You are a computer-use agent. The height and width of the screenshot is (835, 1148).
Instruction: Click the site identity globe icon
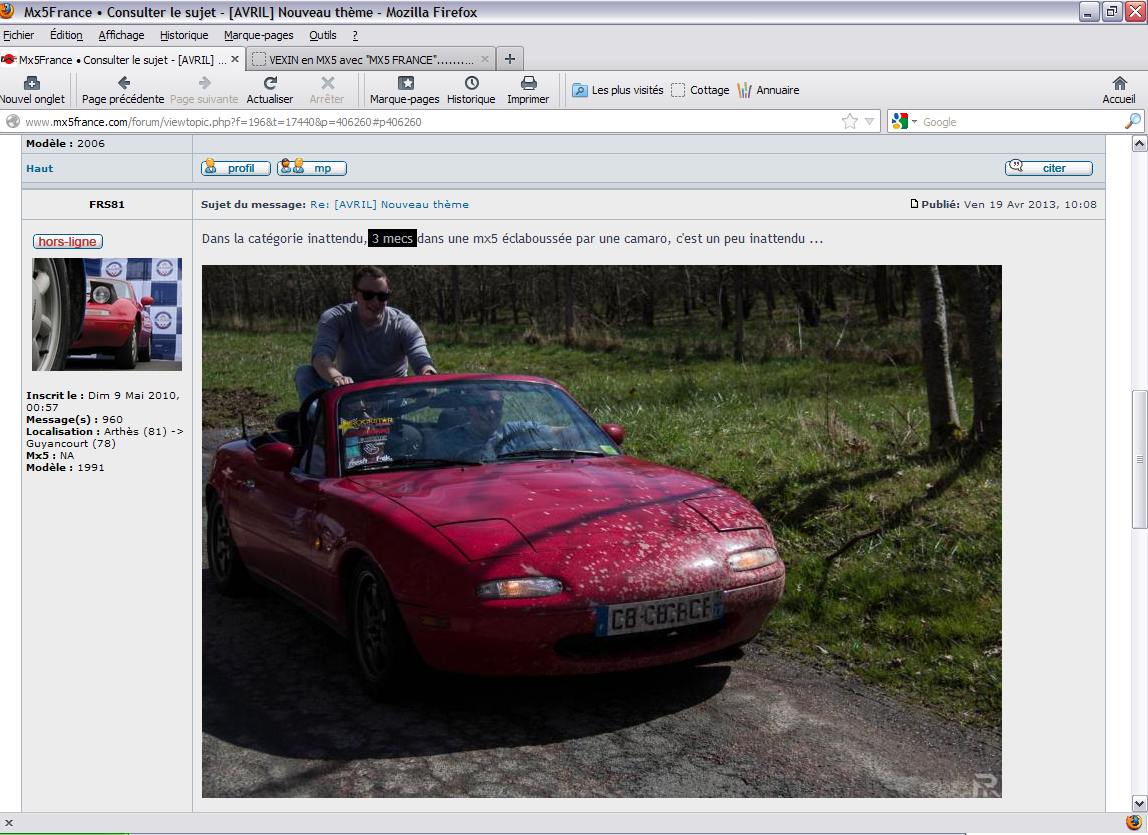(13, 122)
